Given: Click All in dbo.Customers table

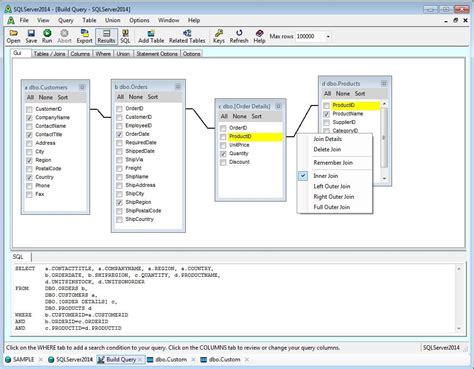Looking at the screenshot, I should [30, 97].
